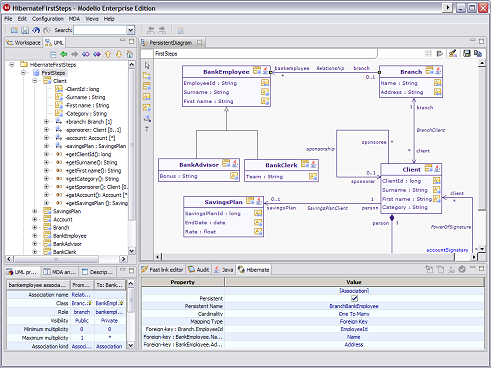Viewport: 491px width, 368px height.
Task: Click the gray forward arrow in UML explorer
Action: click(x=75, y=54)
